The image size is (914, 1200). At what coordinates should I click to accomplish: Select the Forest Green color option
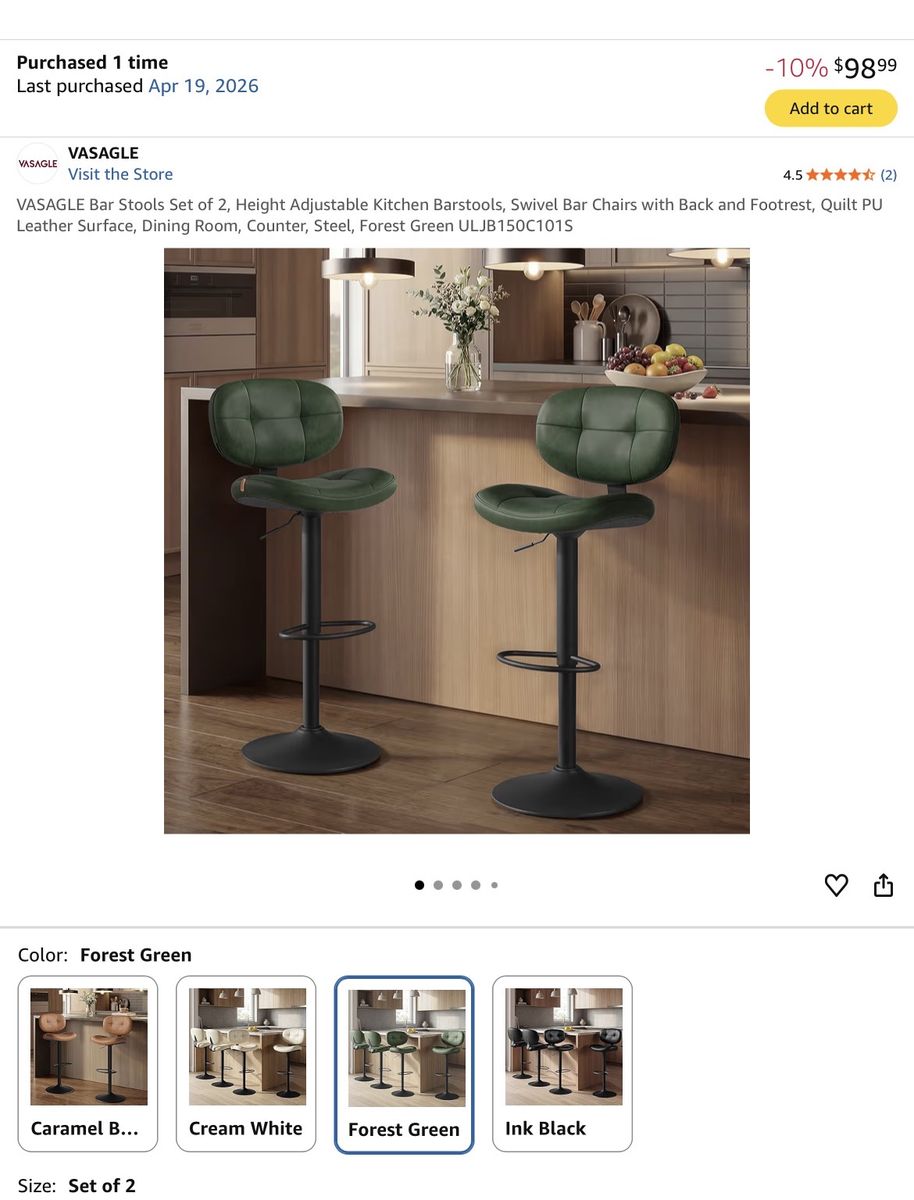(x=404, y=1065)
